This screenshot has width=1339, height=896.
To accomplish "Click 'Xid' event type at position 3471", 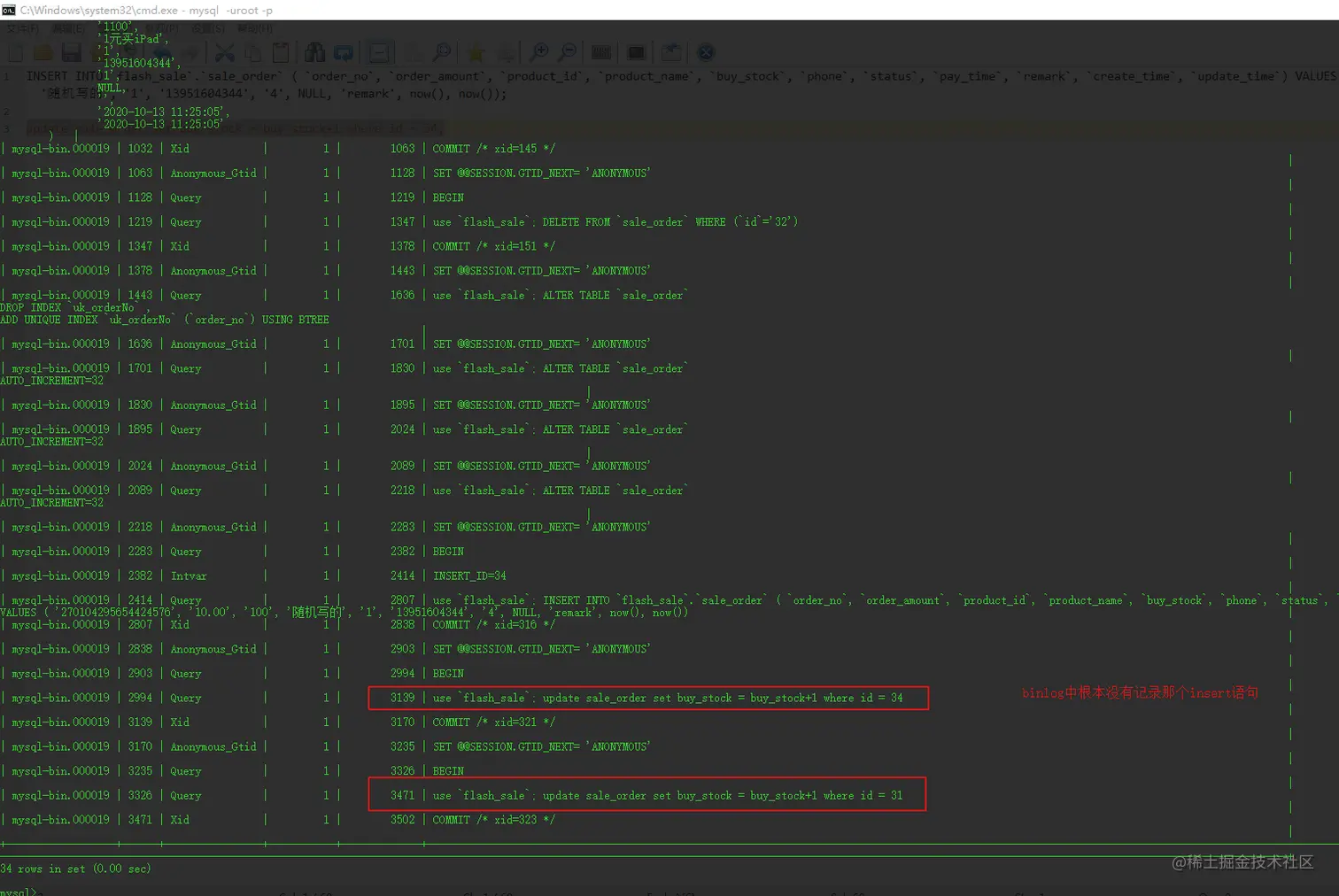I will 180,820.
